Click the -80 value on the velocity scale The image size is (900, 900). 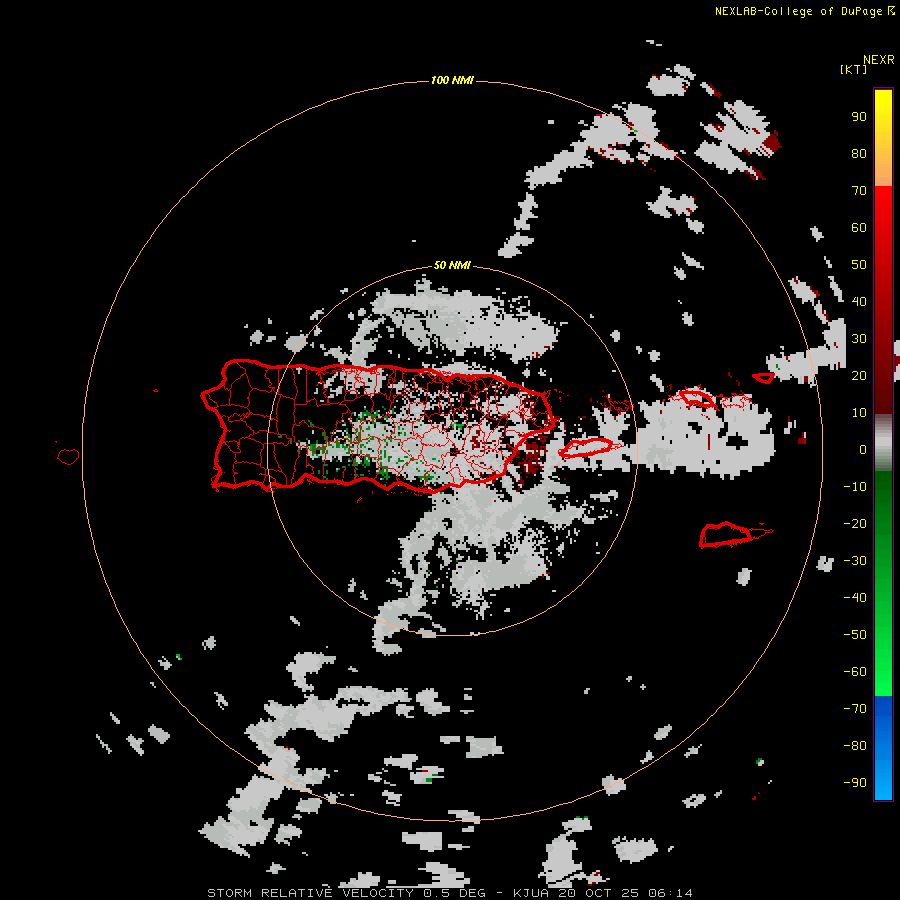tap(855, 746)
